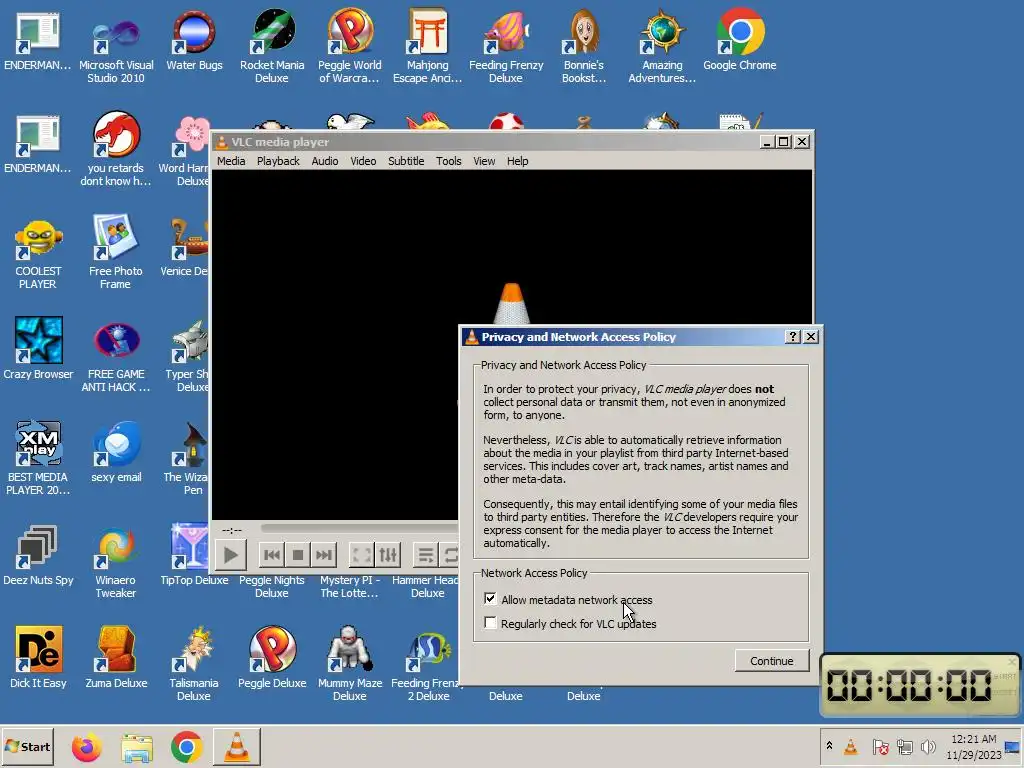Click the VLC Play button

pos(231,555)
